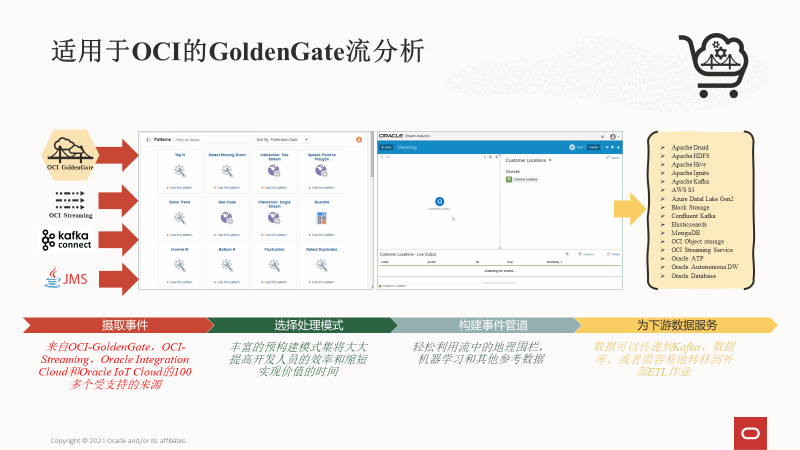Click the Apache HDFS list item

click(x=690, y=156)
